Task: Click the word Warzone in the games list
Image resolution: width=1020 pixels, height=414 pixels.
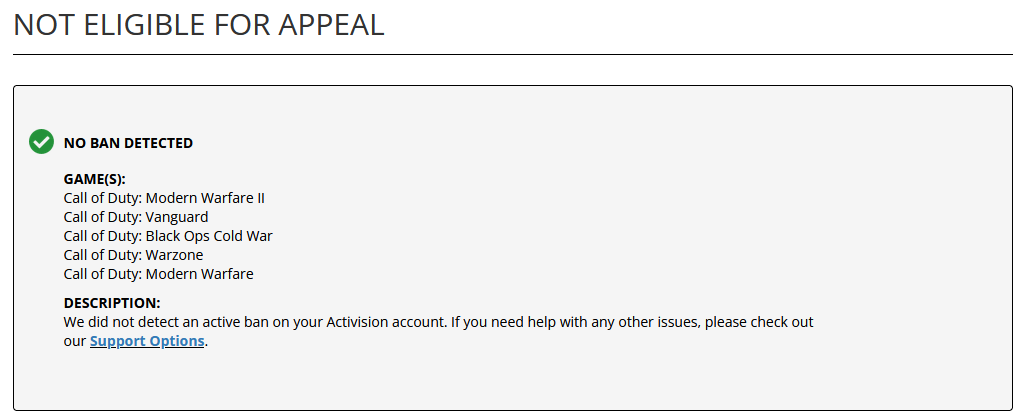Action: point(174,255)
